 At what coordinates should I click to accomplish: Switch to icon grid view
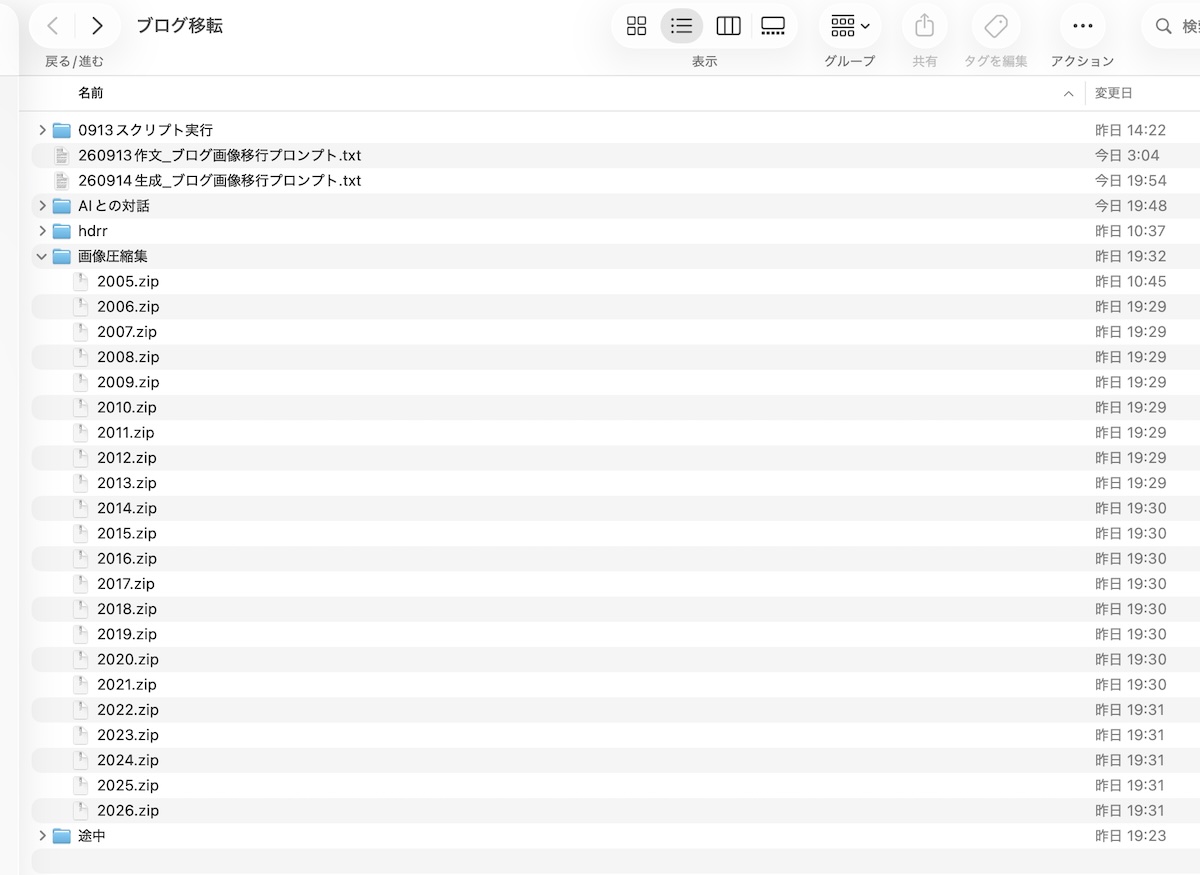(x=636, y=26)
